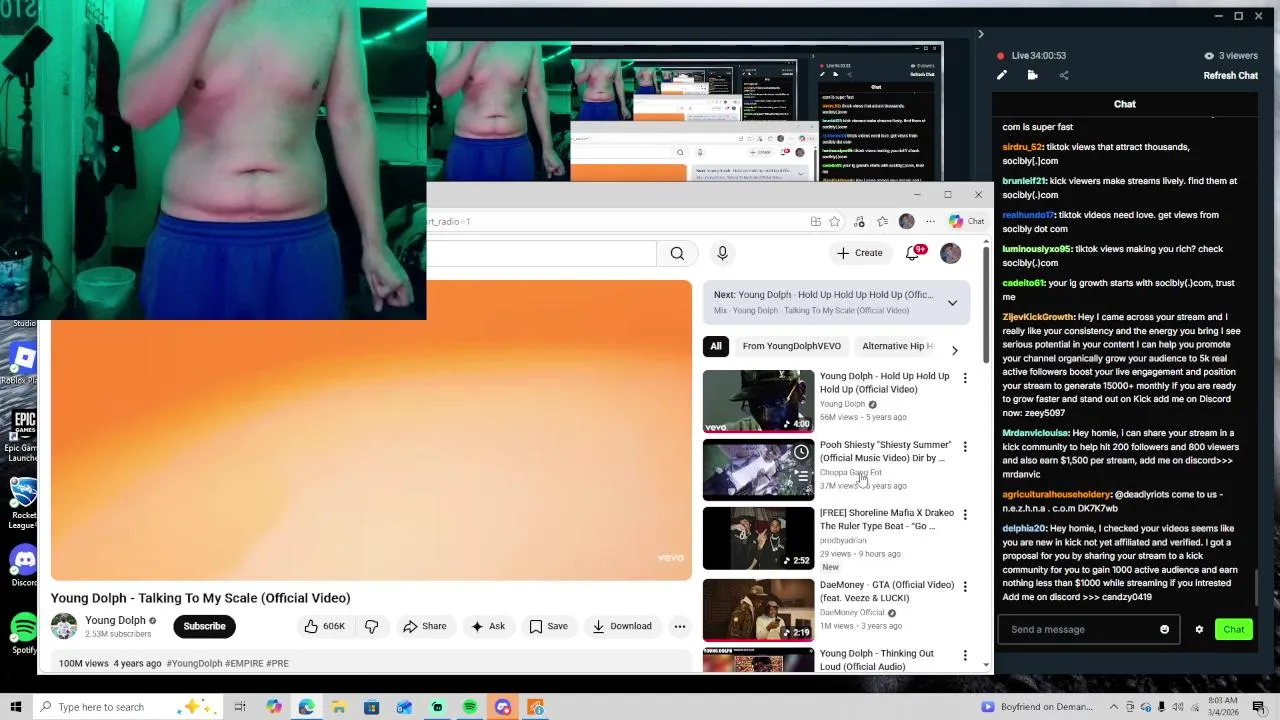
Task: Collapse stream panel with the arrow chevron
Action: [980, 34]
